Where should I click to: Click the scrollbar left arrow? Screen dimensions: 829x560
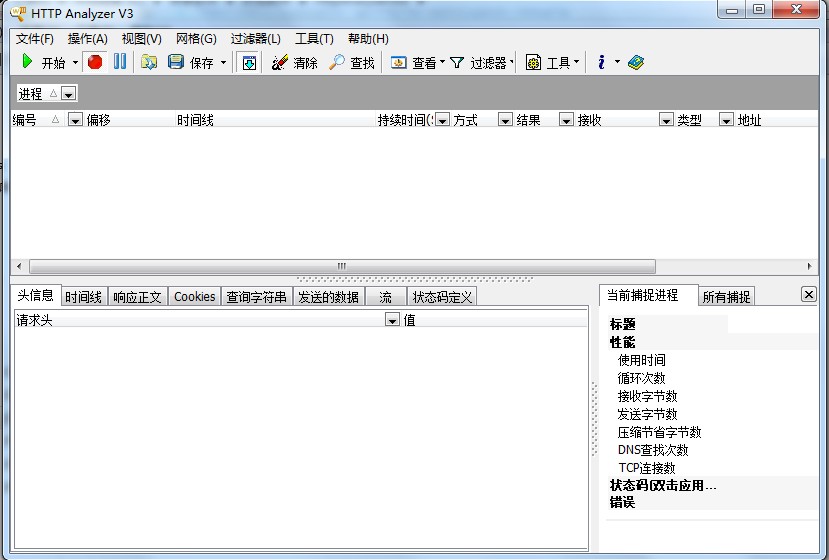click(19, 266)
